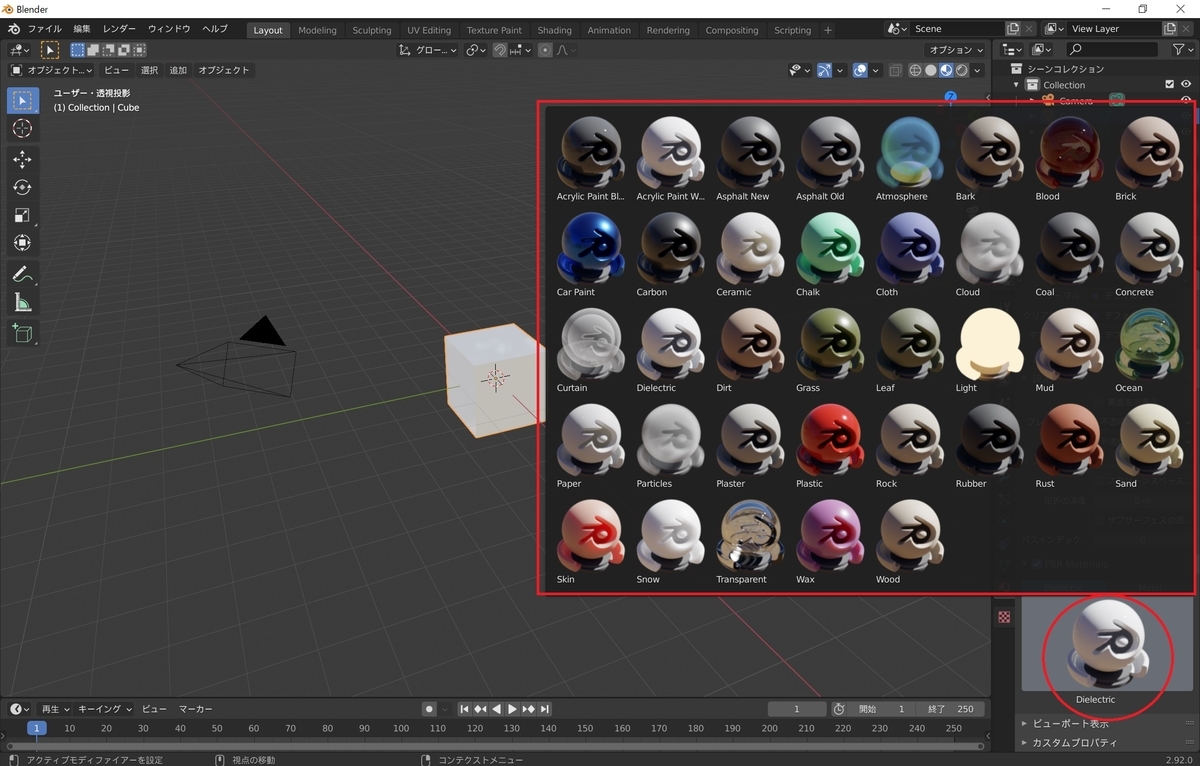Open the outliner filter dropdown

tap(1182, 49)
